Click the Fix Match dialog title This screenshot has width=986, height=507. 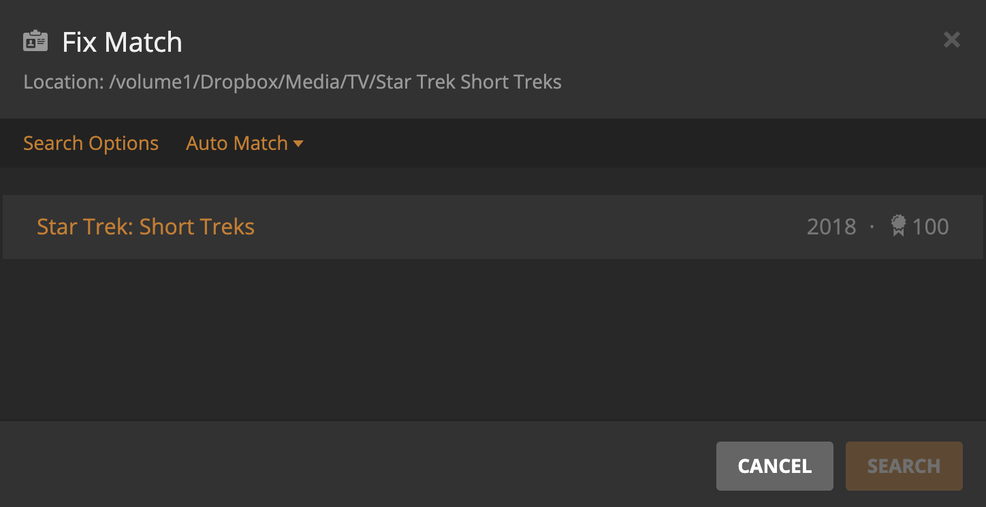click(x=122, y=42)
